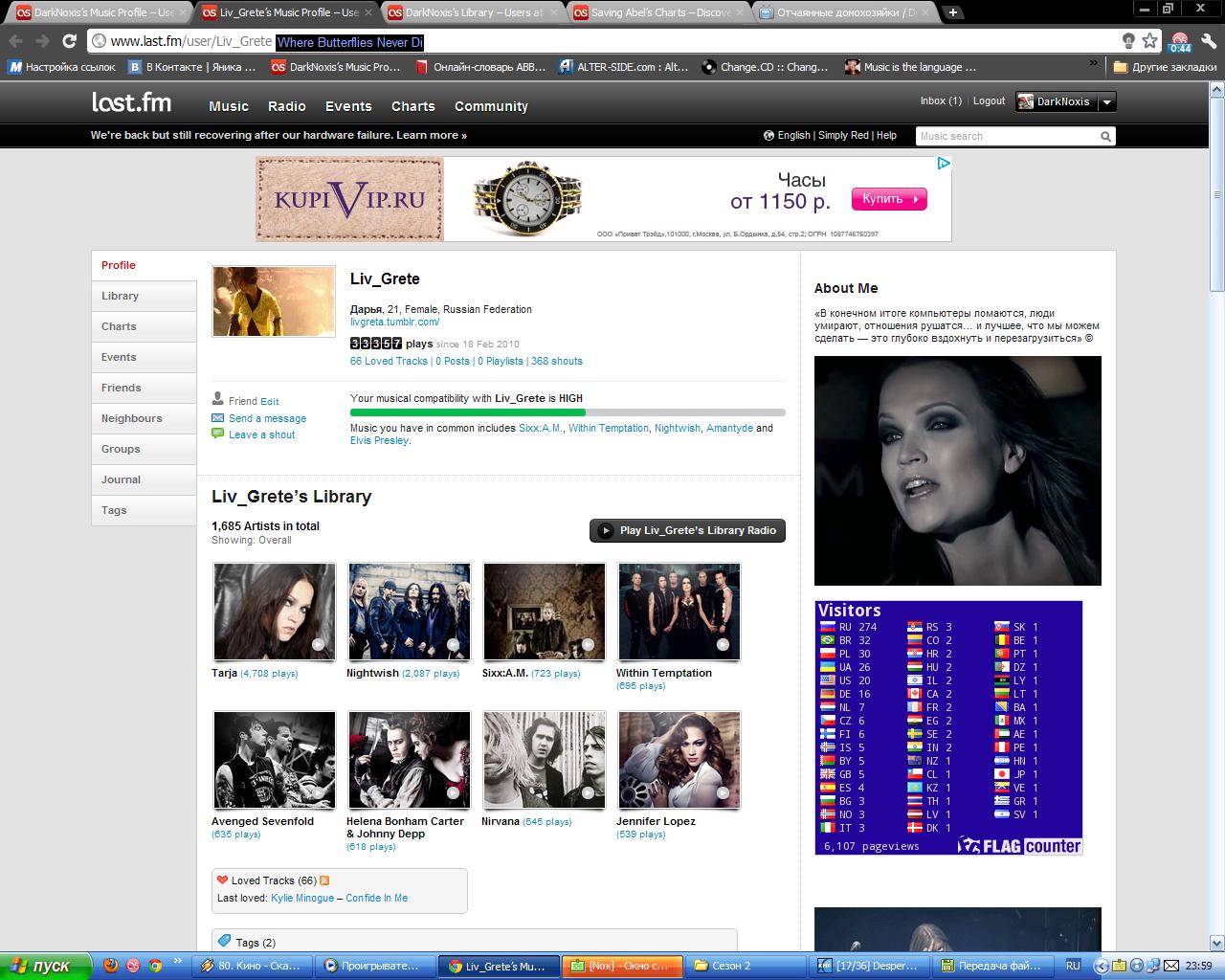Image resolution: width=1225 pixels, height=980 pixels.
Task: Click the Inbox (1) link
Action: click(941, 100)
